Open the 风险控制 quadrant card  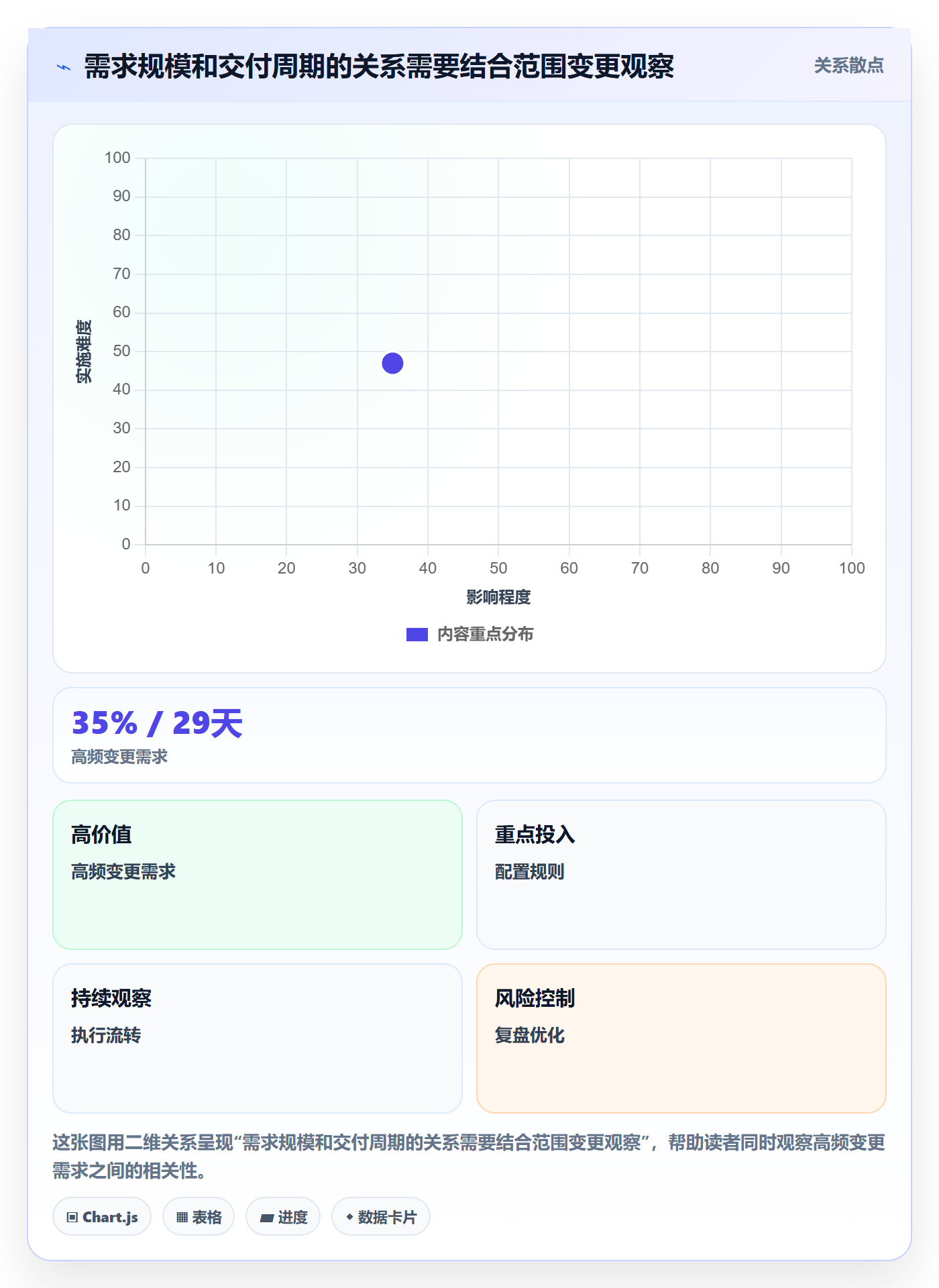[x=681, y=1038]
